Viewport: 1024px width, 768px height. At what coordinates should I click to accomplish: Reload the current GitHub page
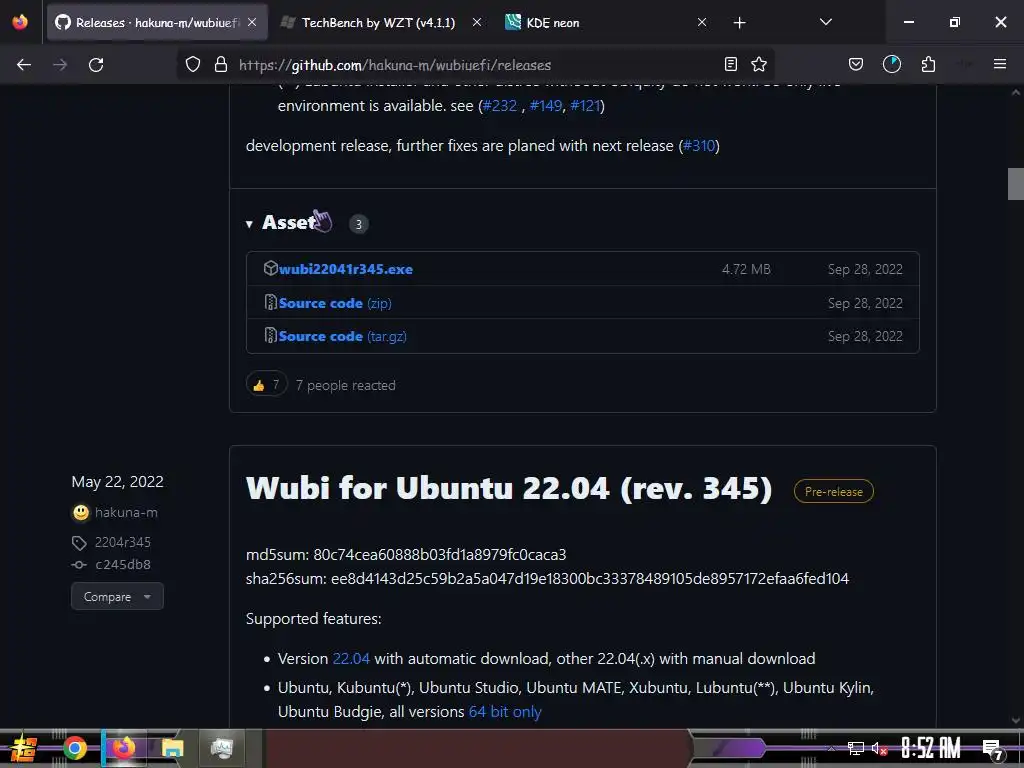click(x=96, y=65)
